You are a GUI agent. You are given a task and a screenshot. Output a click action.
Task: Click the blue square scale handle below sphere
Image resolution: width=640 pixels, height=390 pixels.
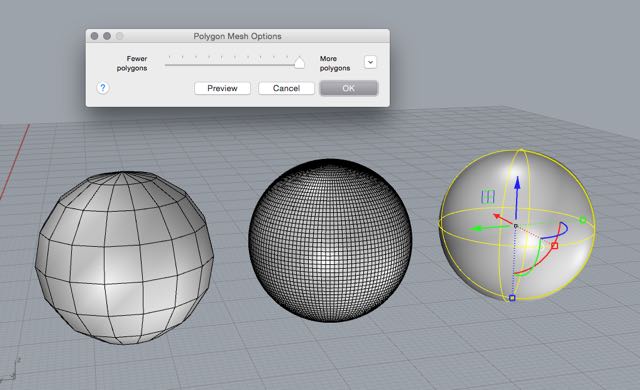coord(512,298)
